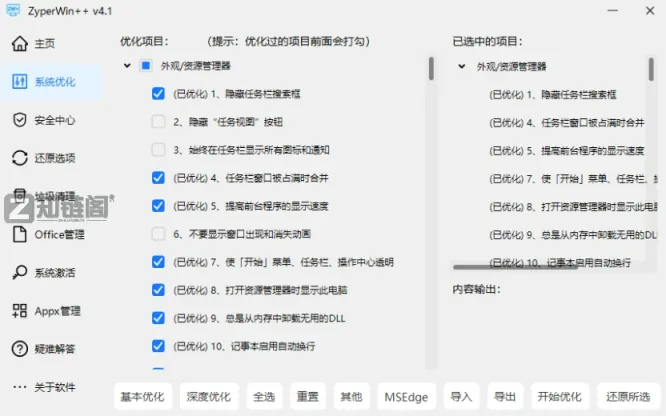Switch to 还原选项 in the sidebar
The height and width of the screenshot is (416, 666).
pos(55,158)
